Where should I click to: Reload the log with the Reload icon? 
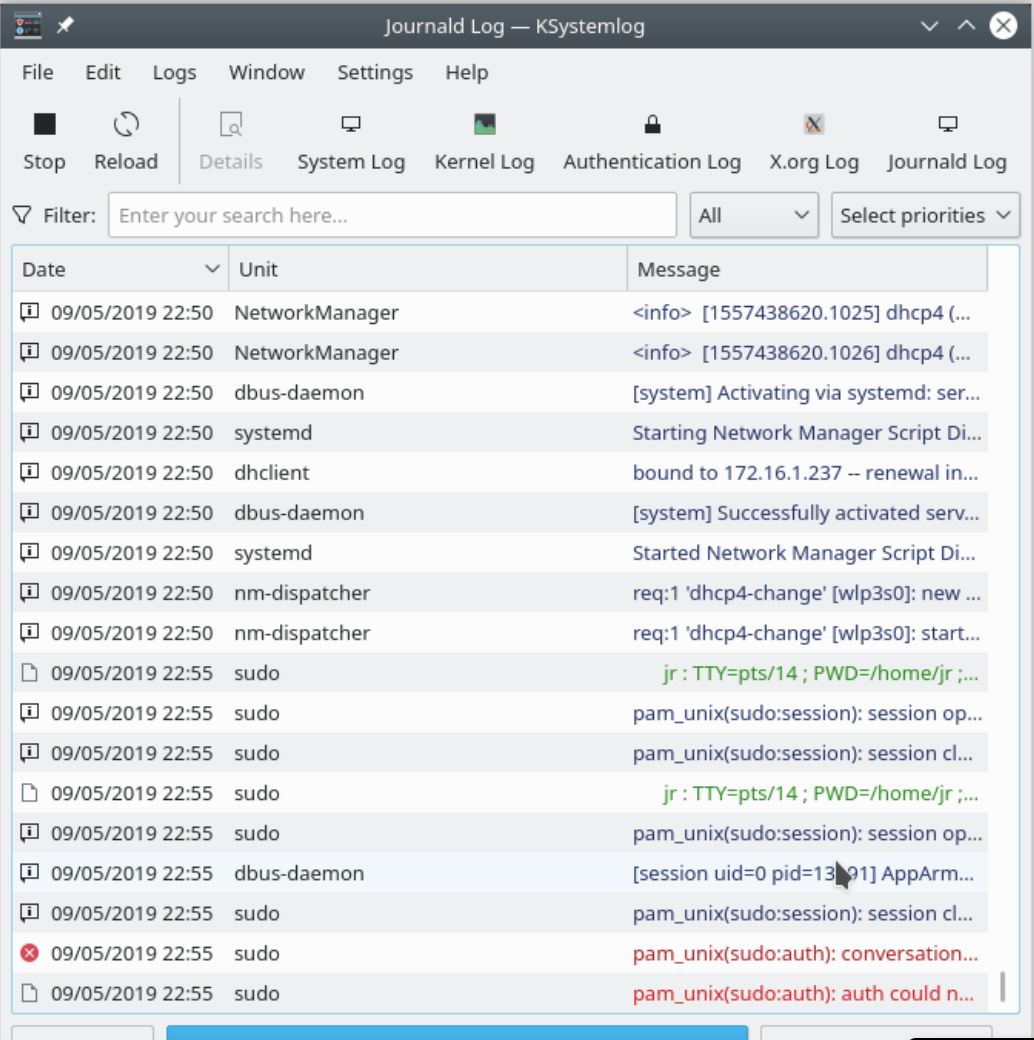(126, 125)
